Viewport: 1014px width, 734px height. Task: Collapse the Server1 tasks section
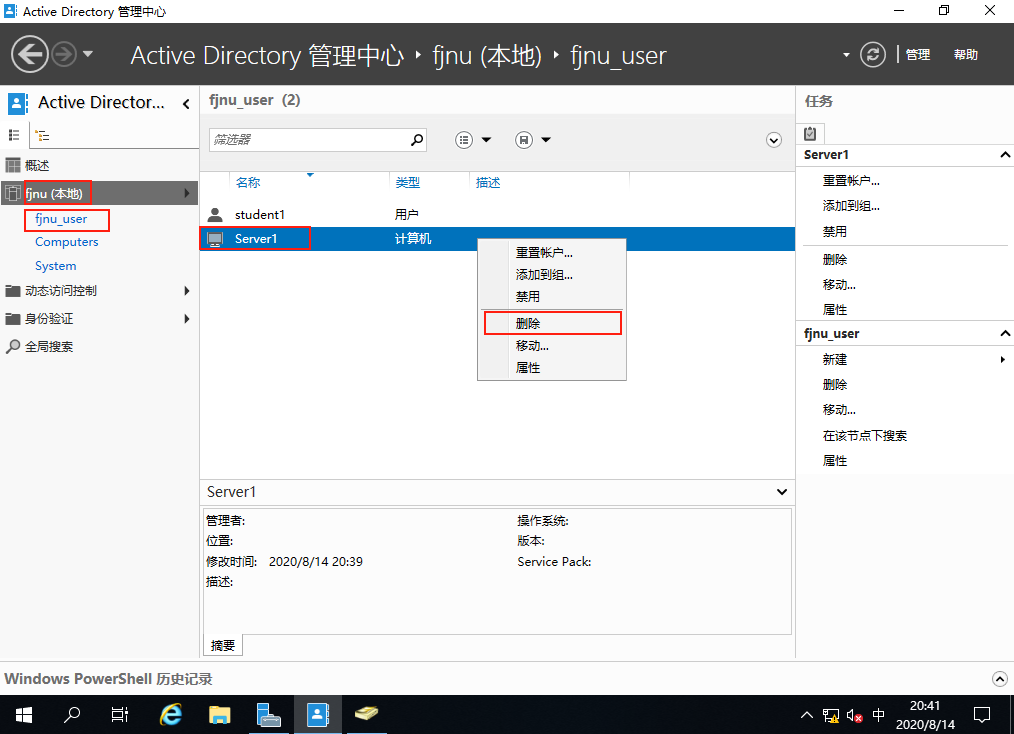(x=1004, y=155)
